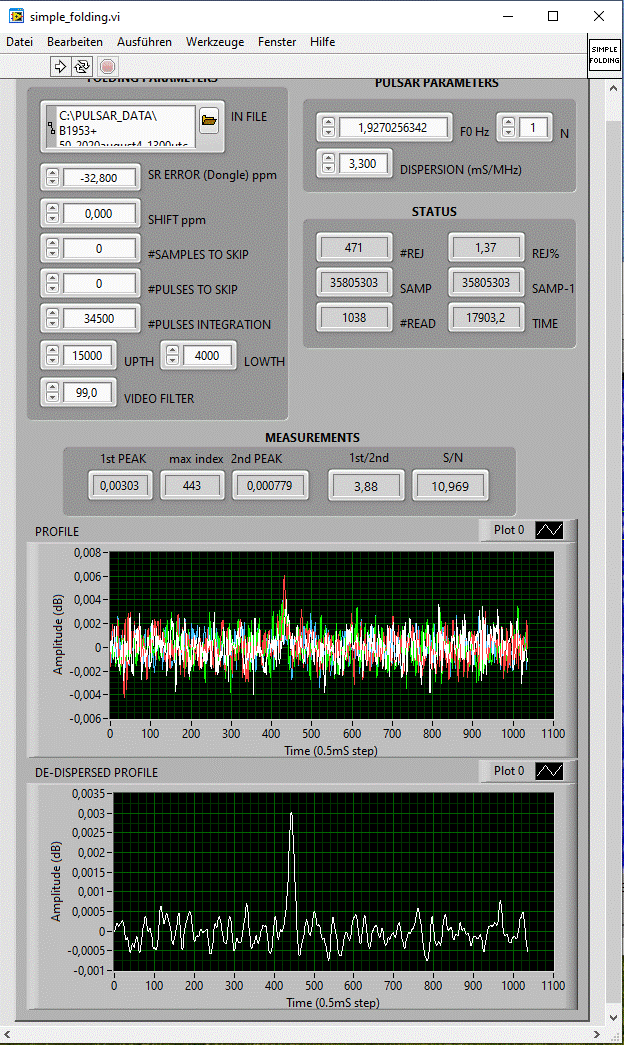
Task: Click the #PULSES TO SKIP value field
Action: pos(99,283)
